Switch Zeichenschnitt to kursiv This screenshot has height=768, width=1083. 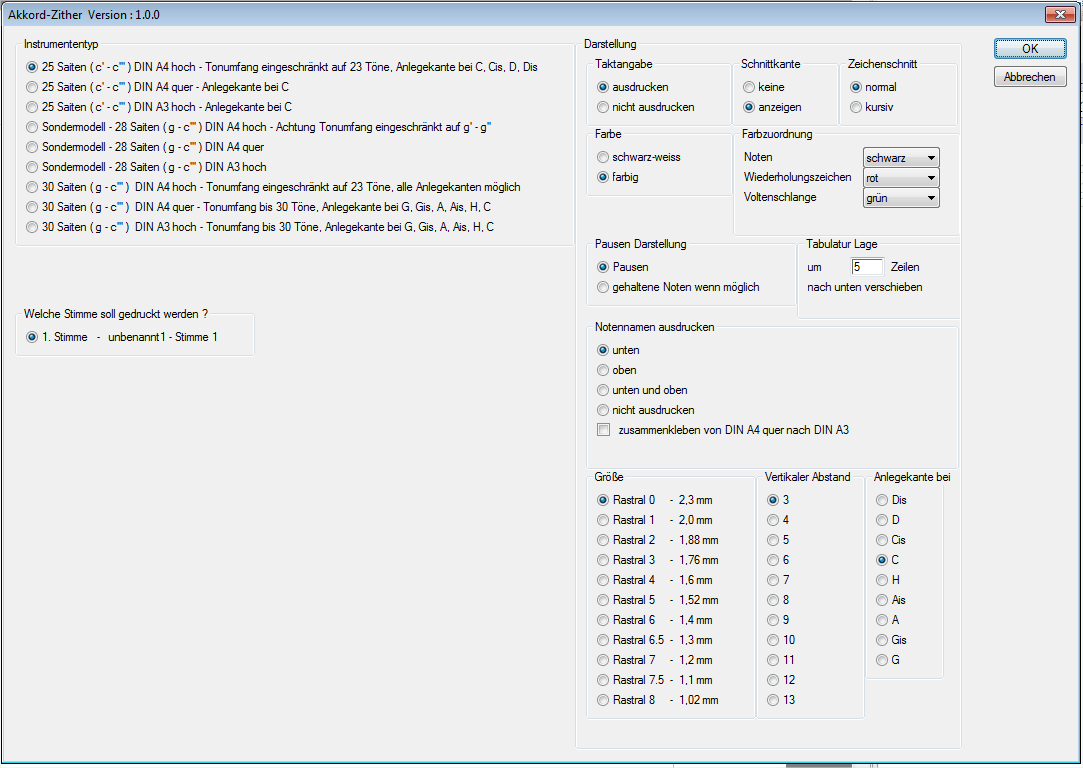(x=856, y=107)
